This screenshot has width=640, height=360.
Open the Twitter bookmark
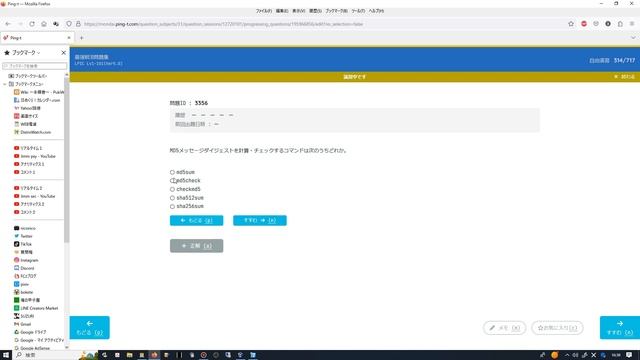(x=23, y=236)
